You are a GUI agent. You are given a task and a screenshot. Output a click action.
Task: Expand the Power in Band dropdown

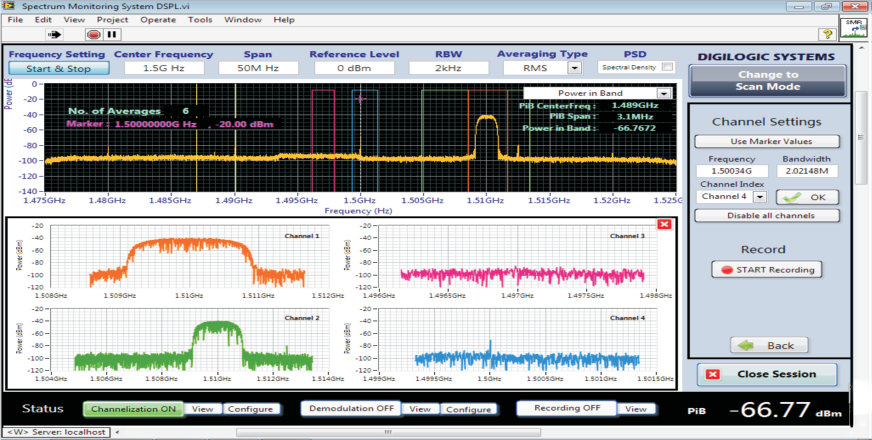point(663,93)
